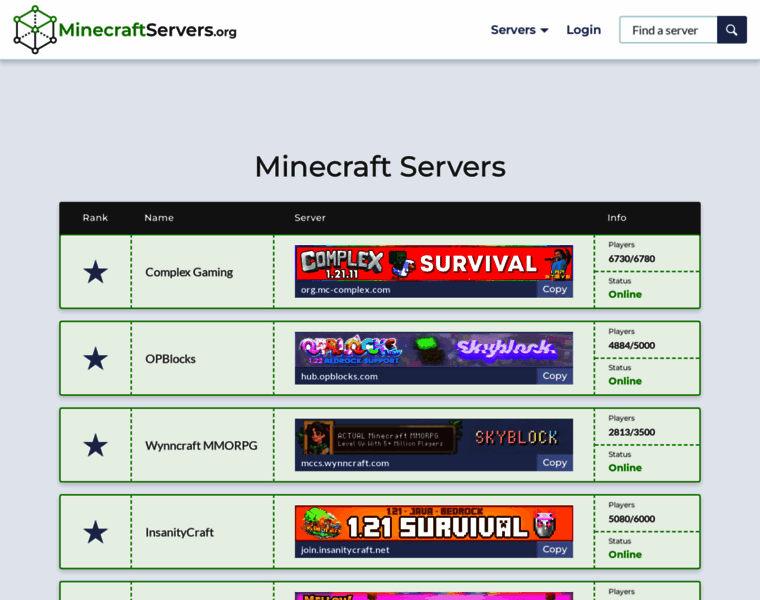Copy the join.insanitycraft.net address

554,549
